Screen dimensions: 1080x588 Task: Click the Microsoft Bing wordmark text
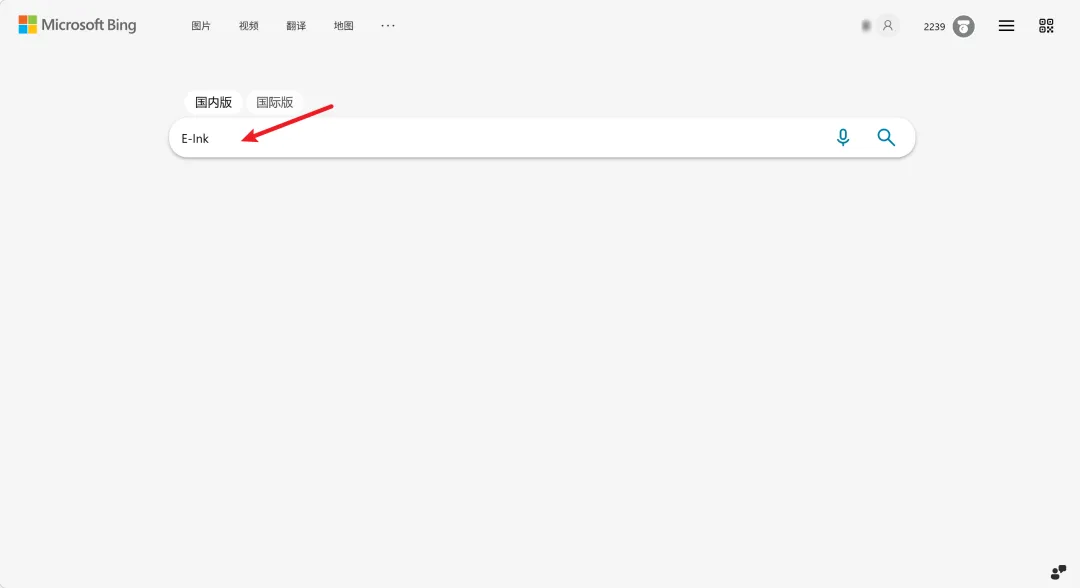pyautogui.click(x=89, y=25)
